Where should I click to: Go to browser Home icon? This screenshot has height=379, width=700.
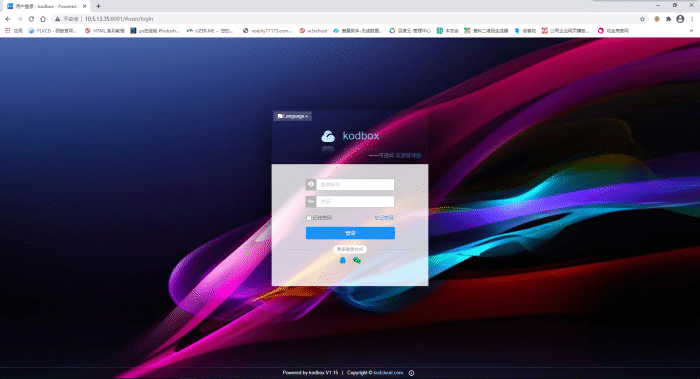43,19
